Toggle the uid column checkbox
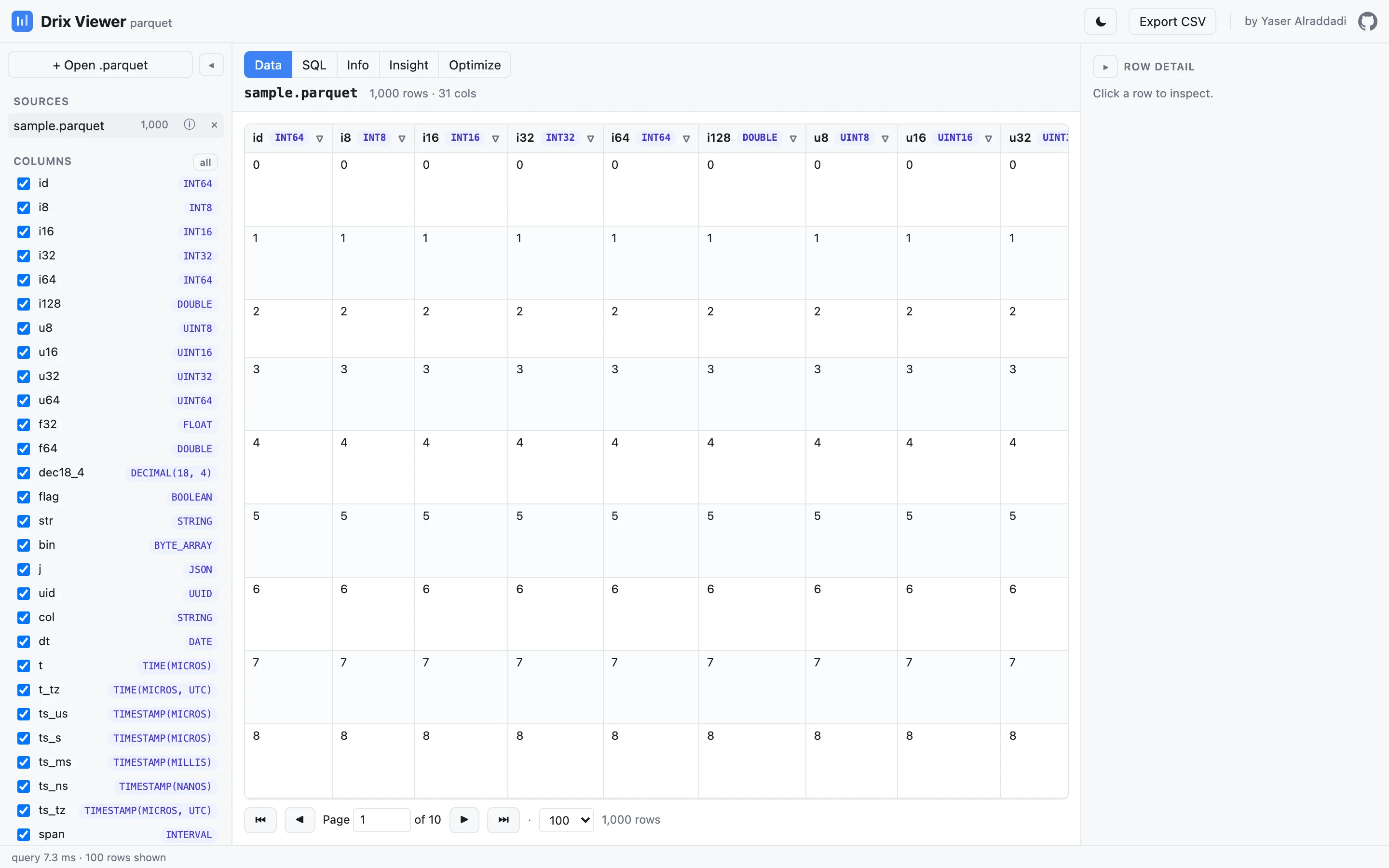 pos(24,594)
